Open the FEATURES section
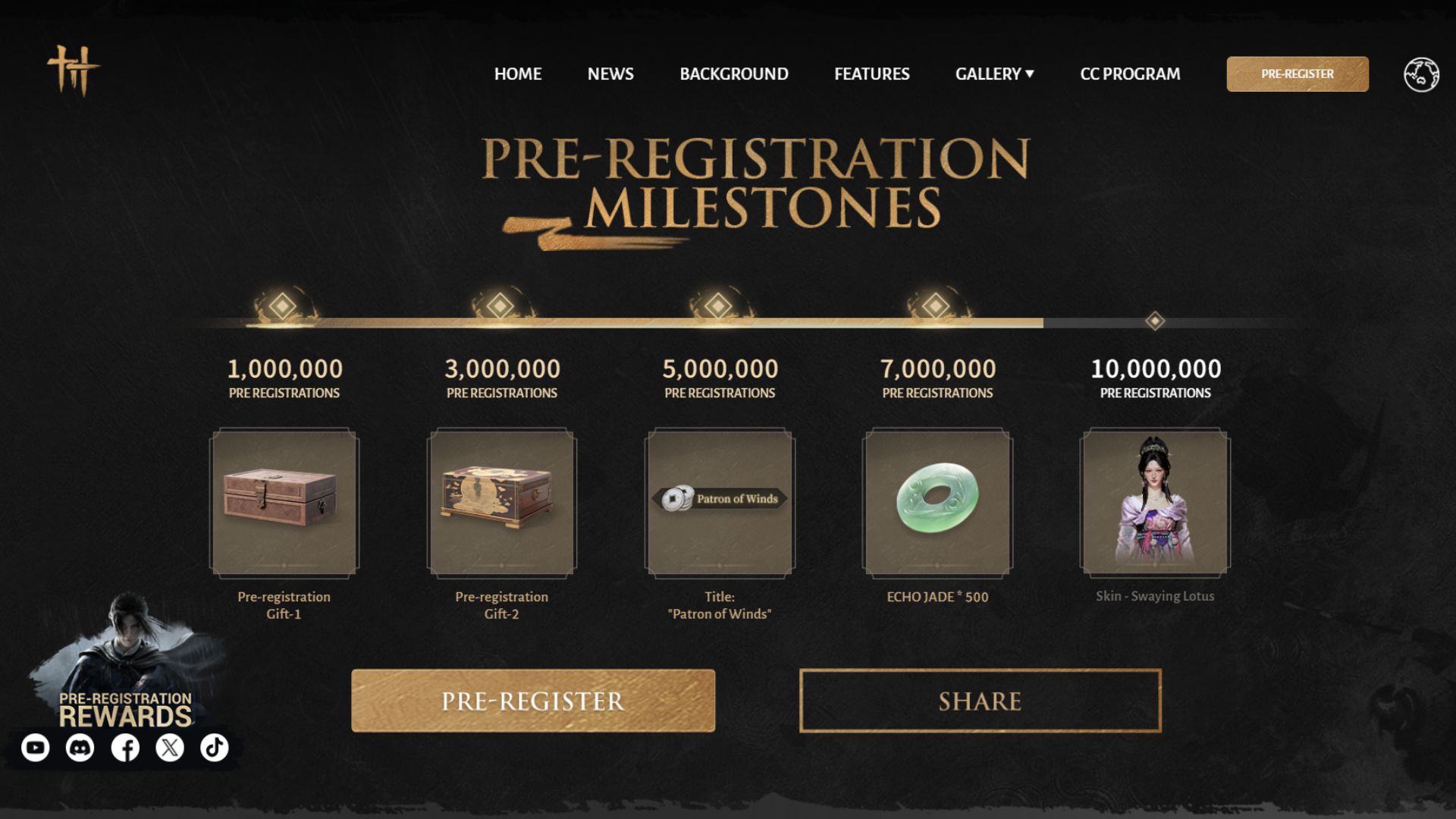Image resolution: width=1456 pixels, height=819 pixels. (x=872, y=74)
